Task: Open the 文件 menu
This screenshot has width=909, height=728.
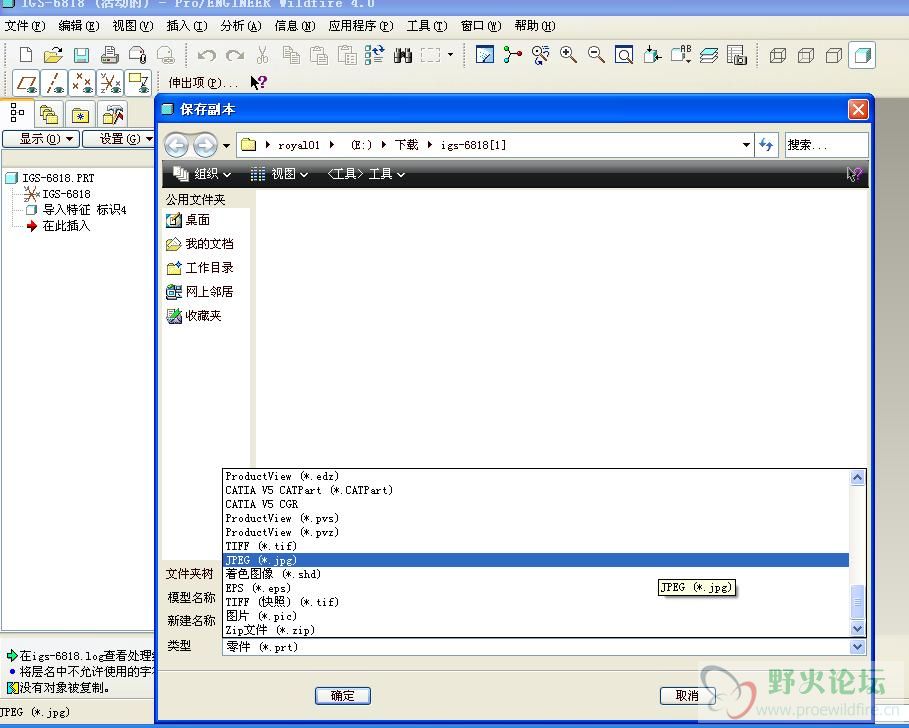Action: (25, 26)
